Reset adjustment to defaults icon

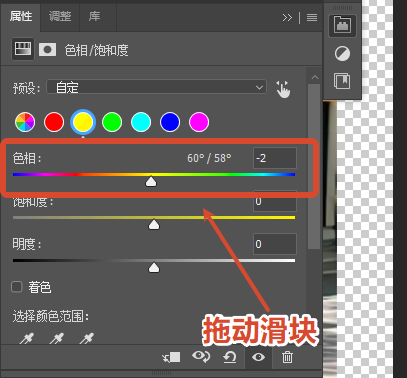[230, 357]
